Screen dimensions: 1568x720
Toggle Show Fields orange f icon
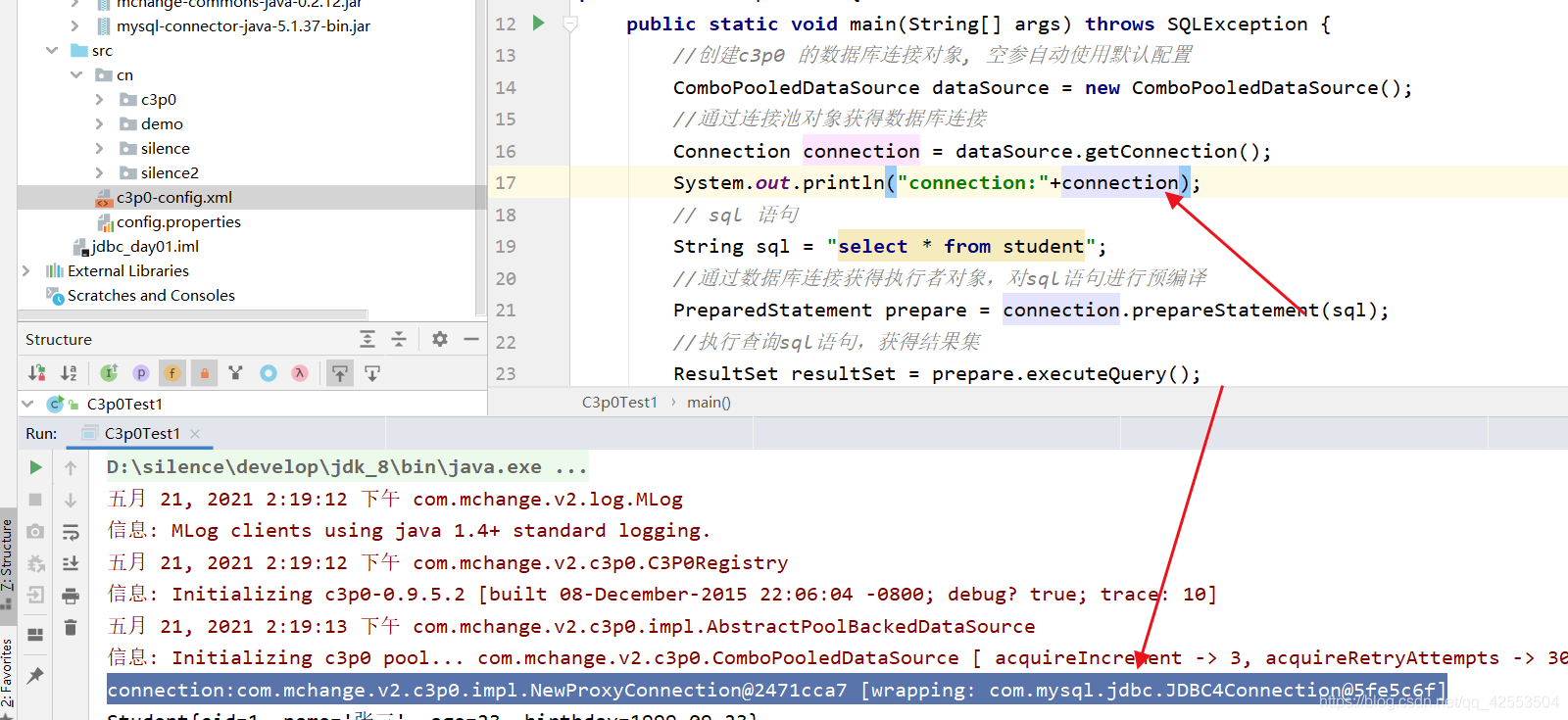click(x=172, y=373)
